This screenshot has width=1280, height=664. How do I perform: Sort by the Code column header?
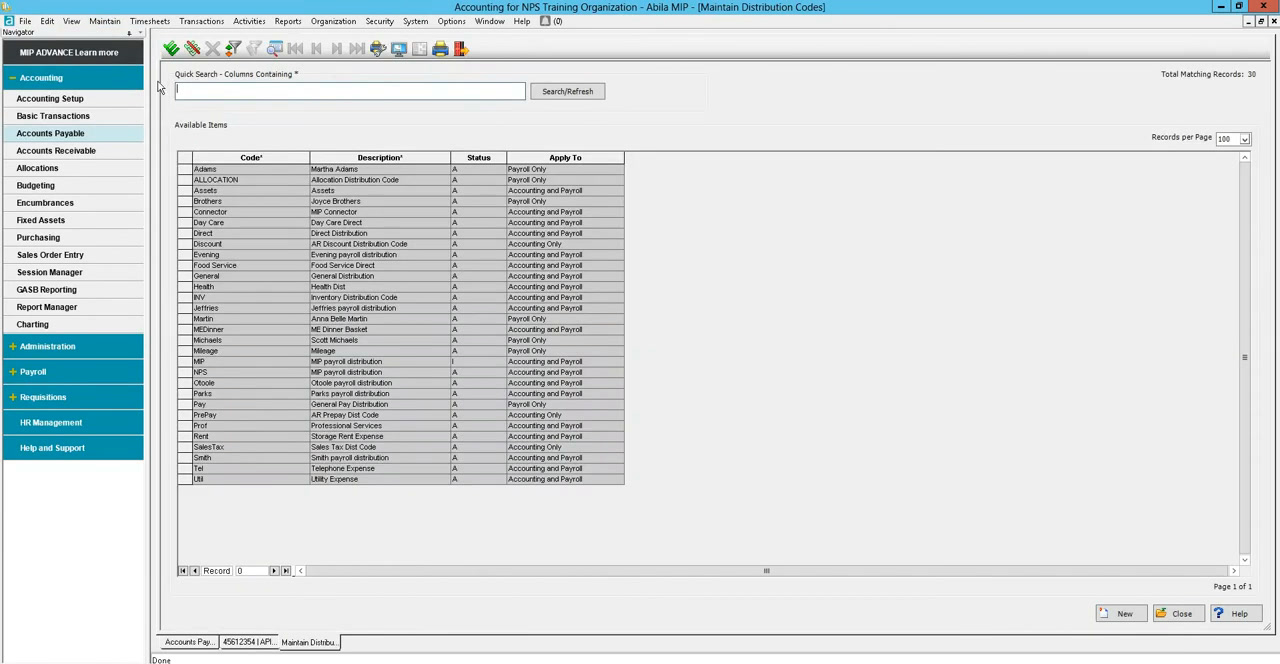click(251, 158)
